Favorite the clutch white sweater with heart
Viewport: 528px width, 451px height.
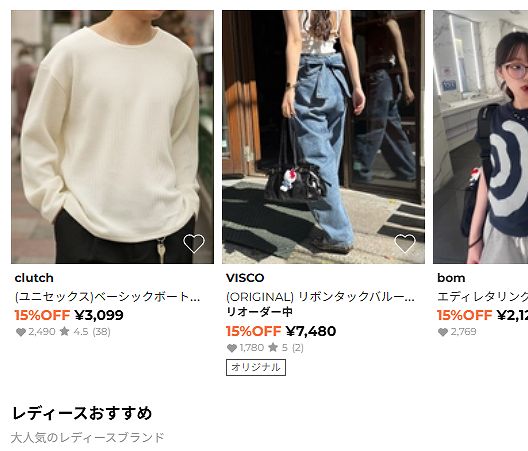(x=194, y=244)
